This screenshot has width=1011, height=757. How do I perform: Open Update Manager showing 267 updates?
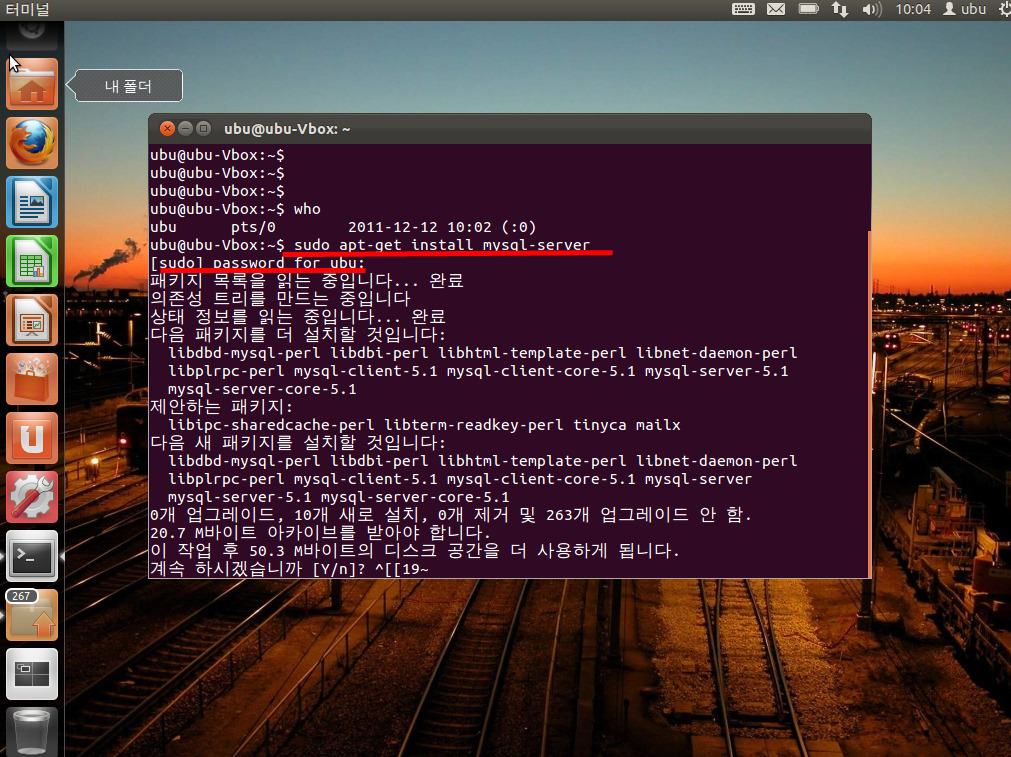32,615
